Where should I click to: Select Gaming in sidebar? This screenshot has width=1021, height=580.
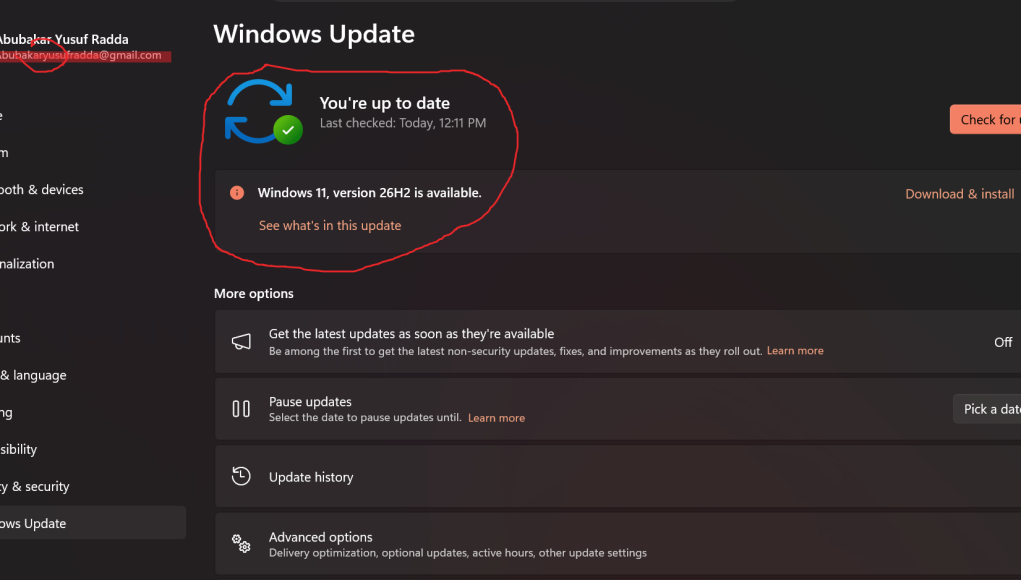point(7,412)
